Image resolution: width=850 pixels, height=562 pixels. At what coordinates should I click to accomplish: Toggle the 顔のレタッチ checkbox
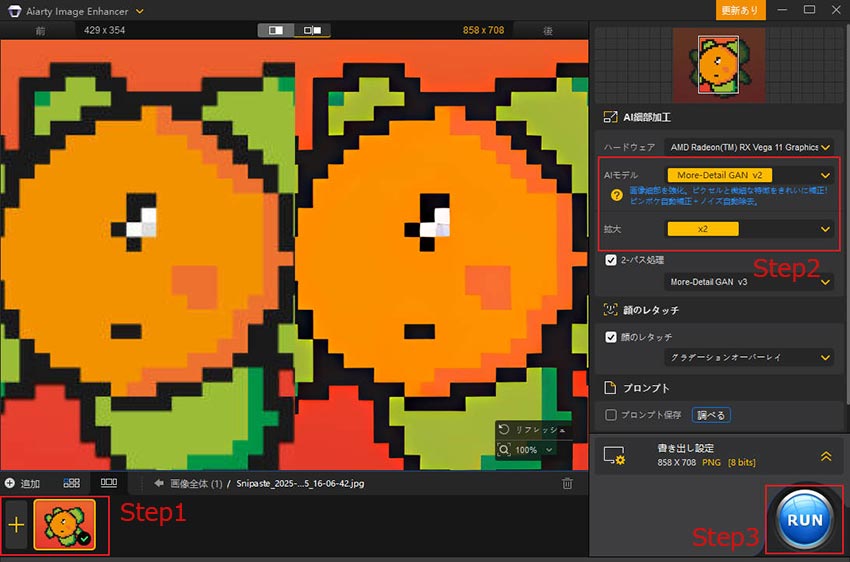(x=611, y=337)
